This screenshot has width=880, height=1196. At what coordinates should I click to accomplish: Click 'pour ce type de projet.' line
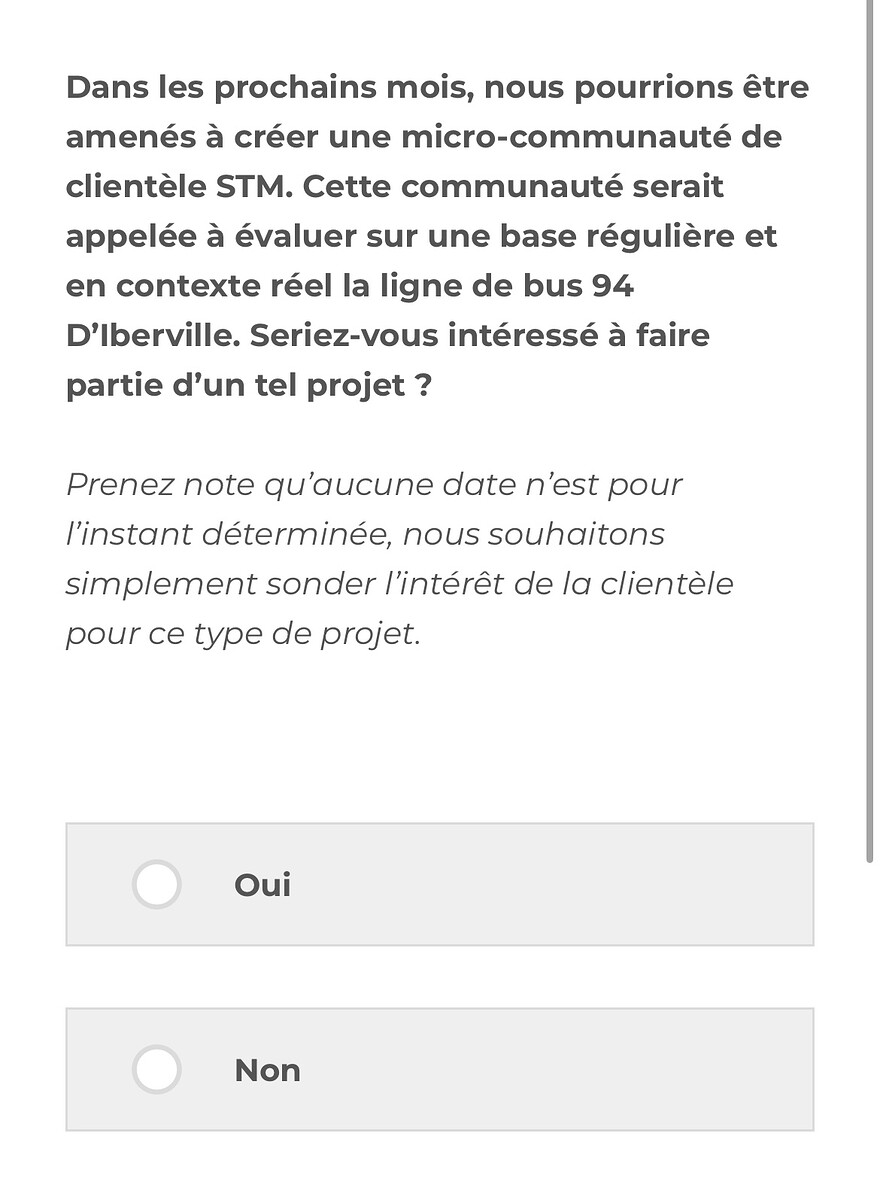(243, 633)
